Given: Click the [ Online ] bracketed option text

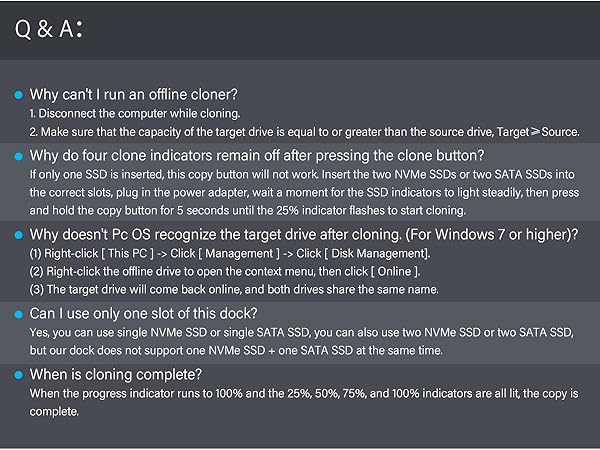Looking at the screenshot, I should point(395,271).
